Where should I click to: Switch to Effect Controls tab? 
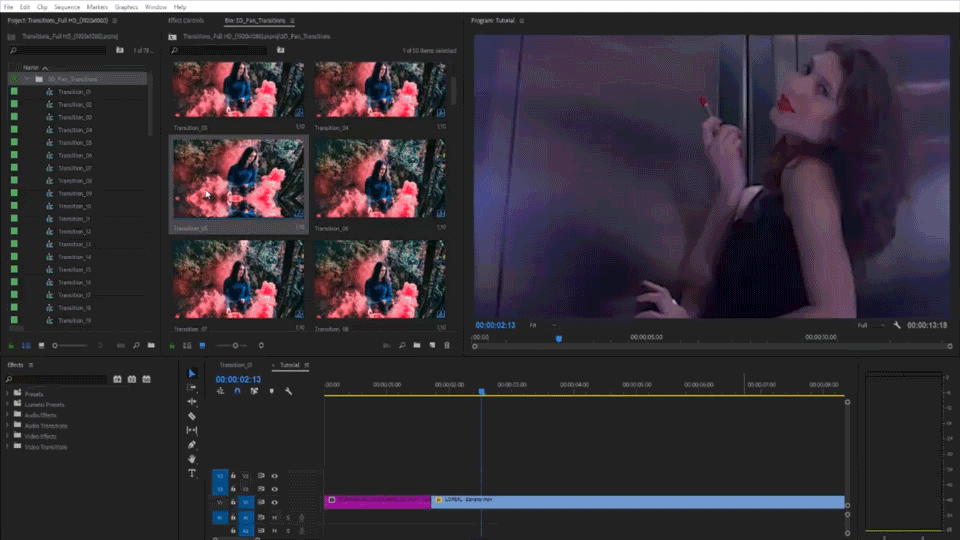(186, 20)
